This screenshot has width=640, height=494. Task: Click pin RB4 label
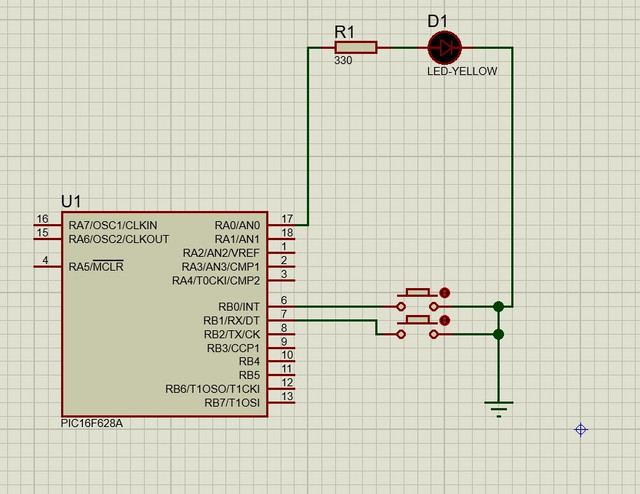[249, 362]
